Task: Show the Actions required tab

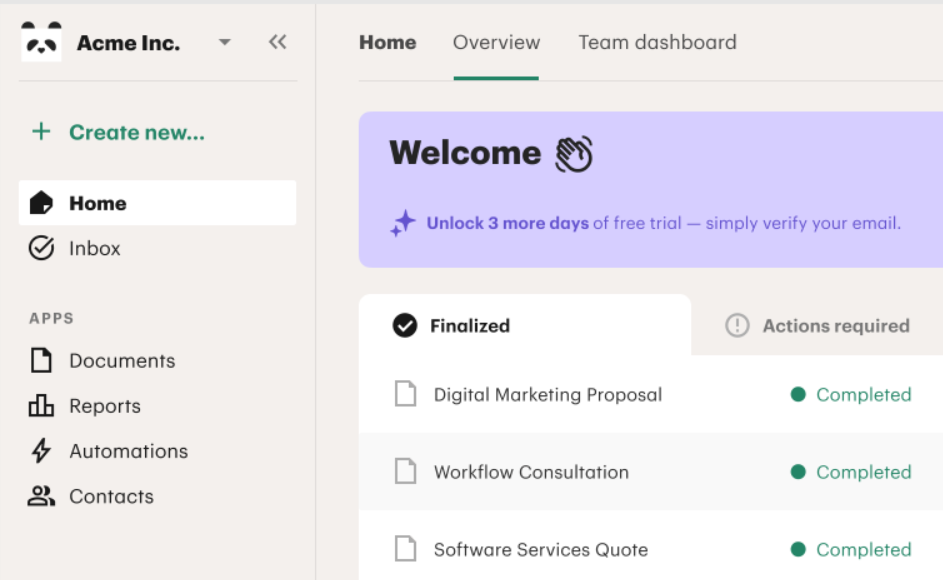Action: 835,325
